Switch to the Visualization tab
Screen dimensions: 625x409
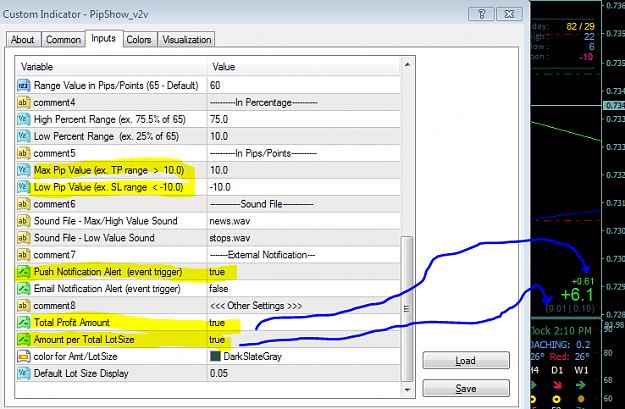click(x=187, y=40)
